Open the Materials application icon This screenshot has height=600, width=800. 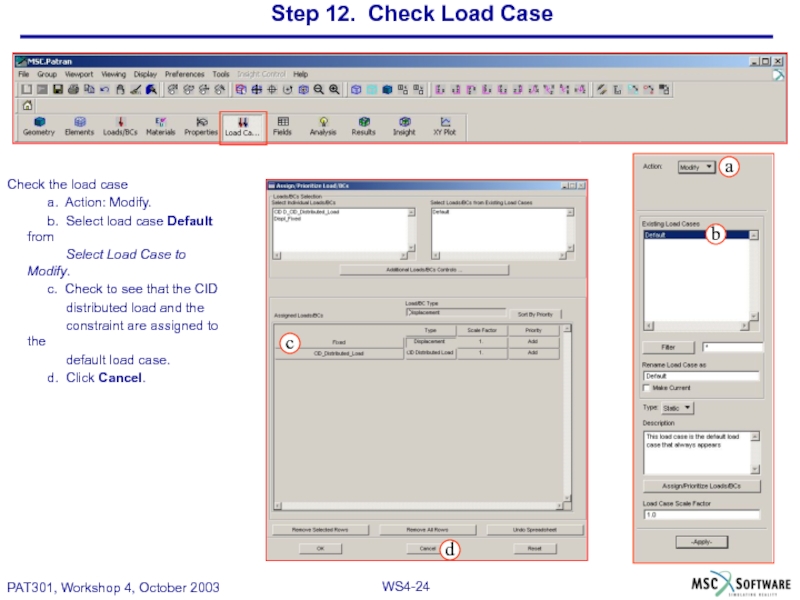(161, 126)
